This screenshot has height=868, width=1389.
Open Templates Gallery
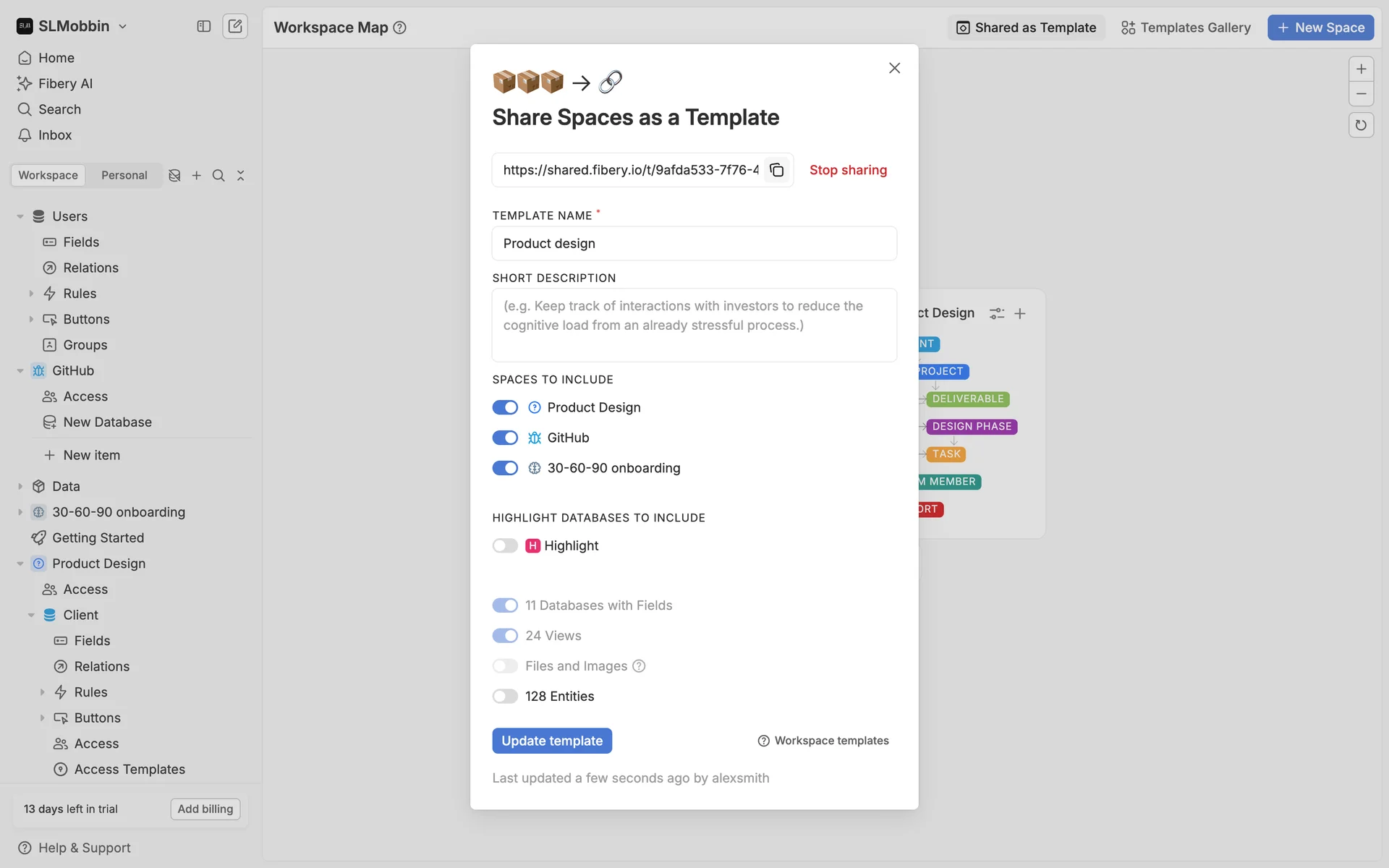tap(1186, 27)
